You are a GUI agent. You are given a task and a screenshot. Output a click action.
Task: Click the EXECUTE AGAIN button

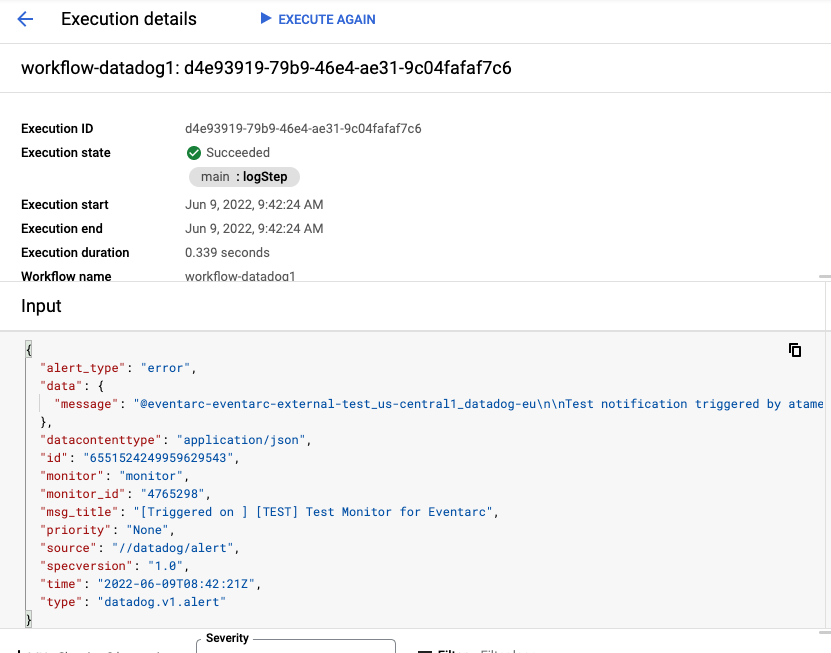pos(318,19)
